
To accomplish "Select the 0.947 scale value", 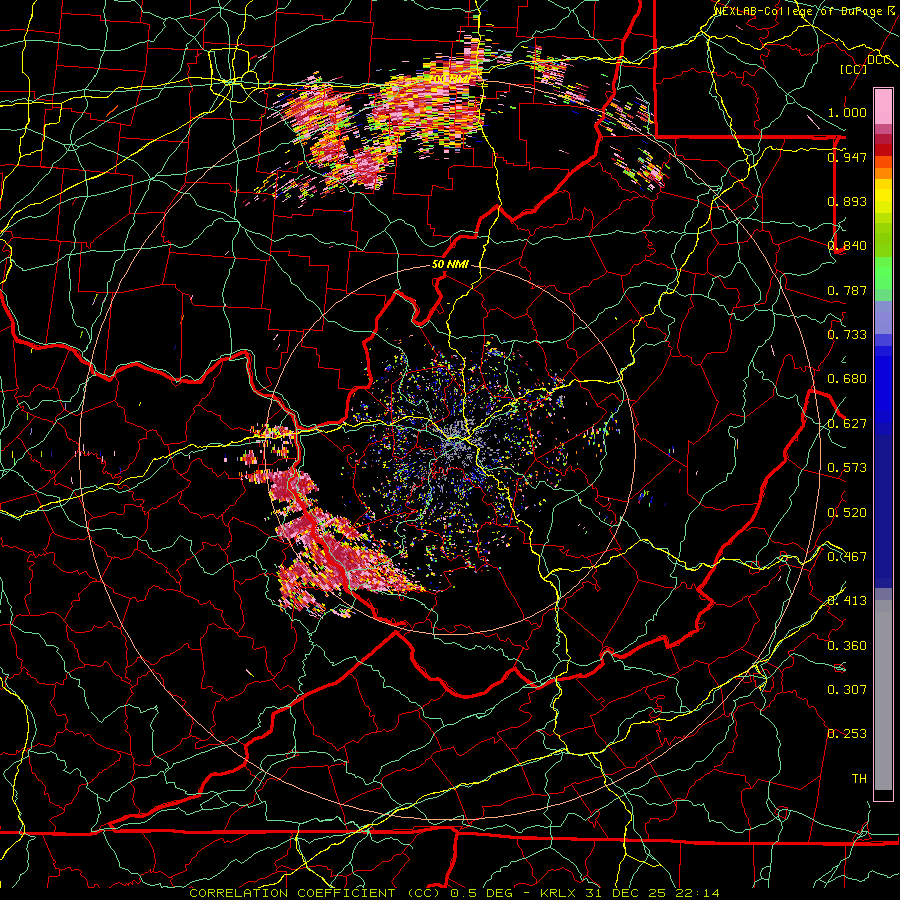I will (847, 157).
